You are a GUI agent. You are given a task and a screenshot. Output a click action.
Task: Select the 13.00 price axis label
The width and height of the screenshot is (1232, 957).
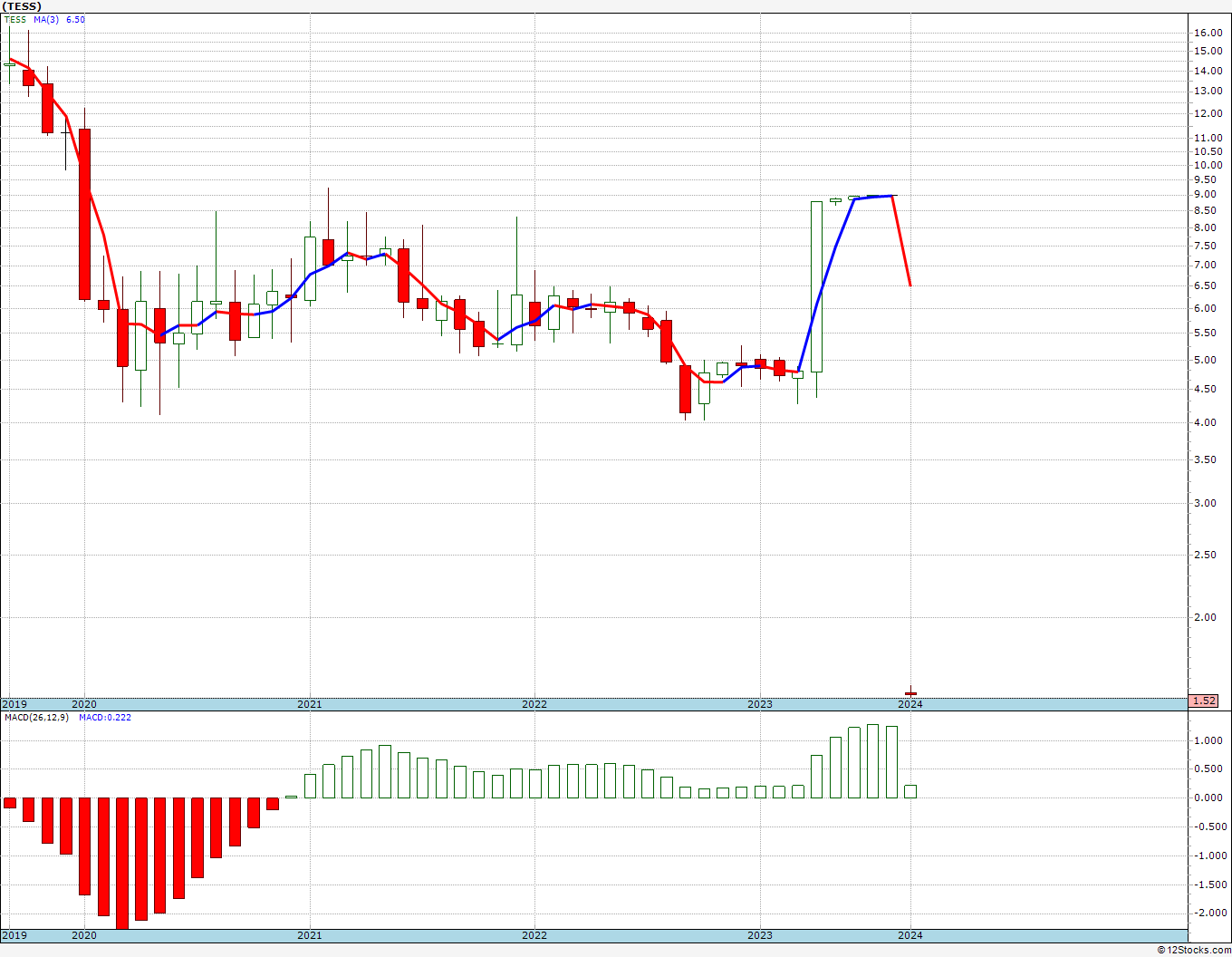tap(1208, 91)
